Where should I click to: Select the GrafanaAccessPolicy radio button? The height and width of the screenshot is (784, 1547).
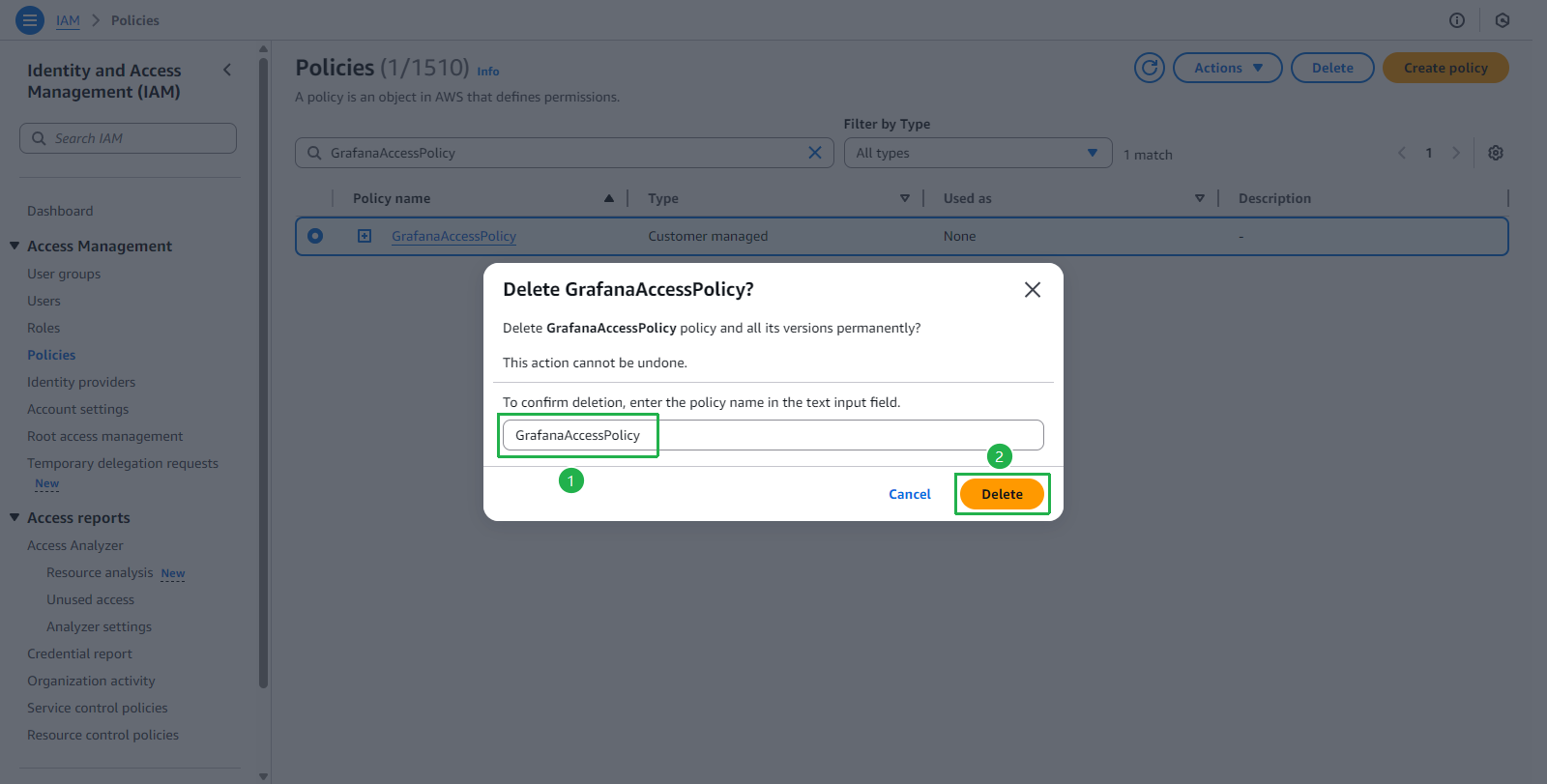pos(315,236)
